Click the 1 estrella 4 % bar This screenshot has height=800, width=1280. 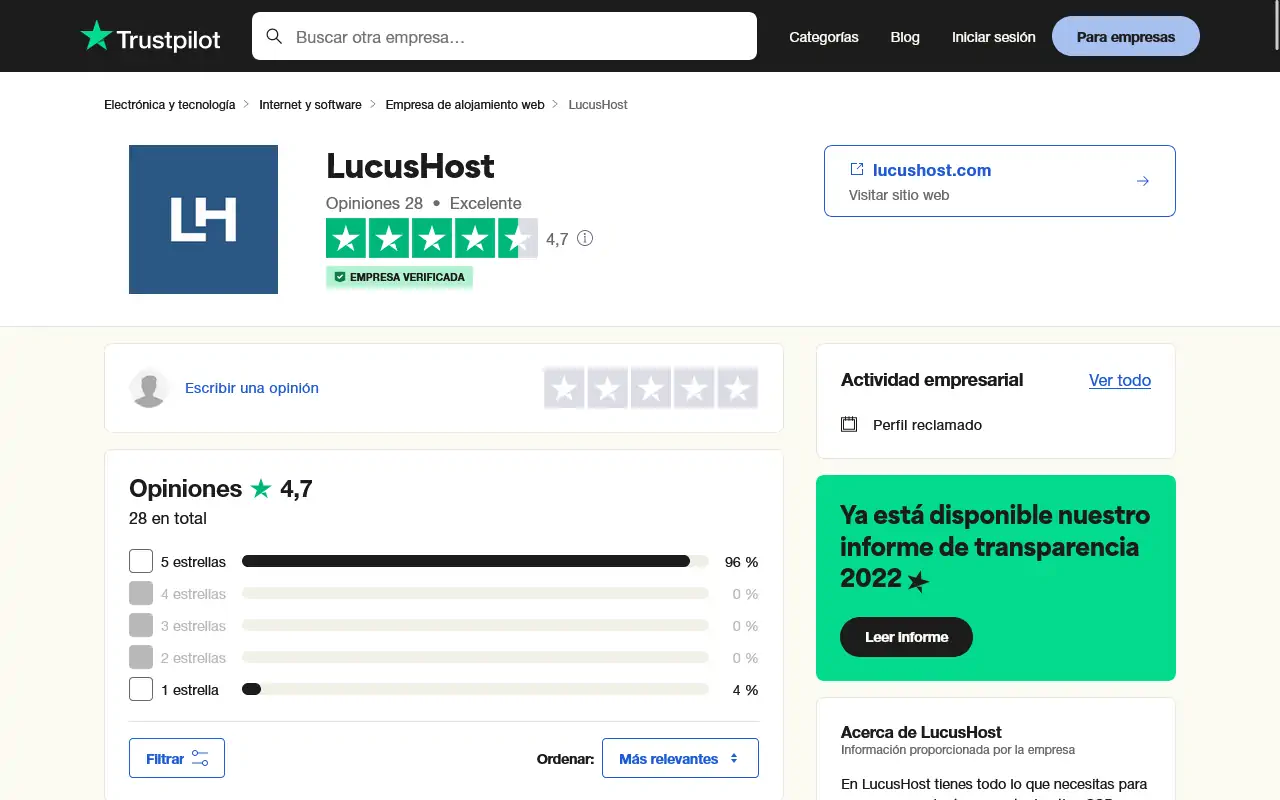point(475,689)
